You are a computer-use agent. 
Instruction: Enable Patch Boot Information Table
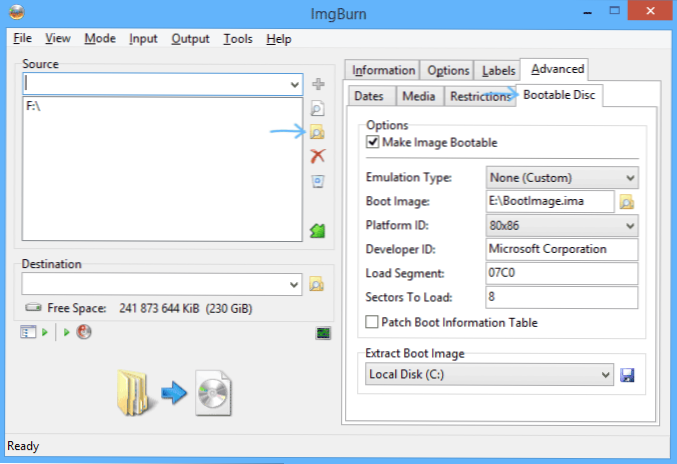pyautogui.click(x=372, y=322)
